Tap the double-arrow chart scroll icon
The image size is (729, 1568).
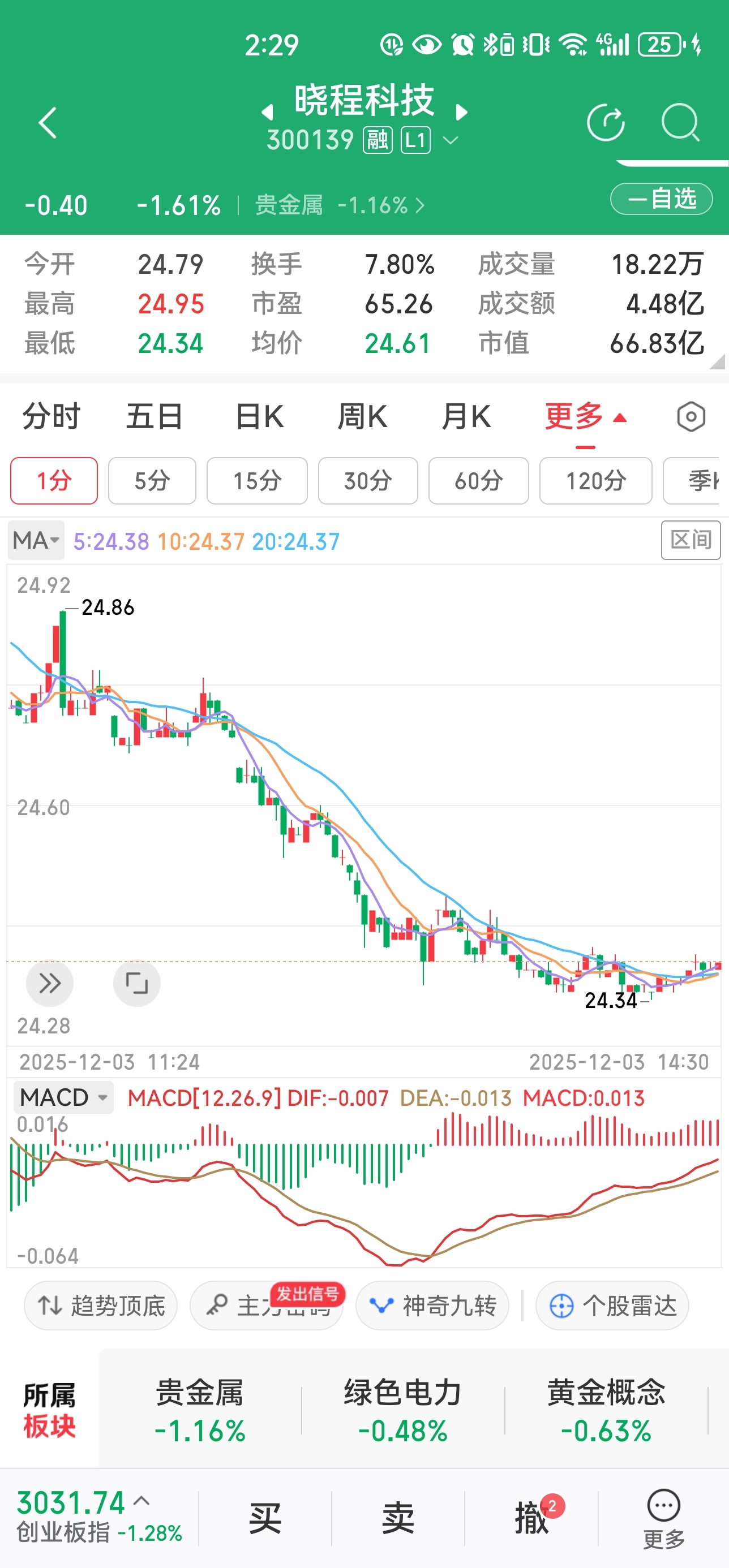[50, 983]
